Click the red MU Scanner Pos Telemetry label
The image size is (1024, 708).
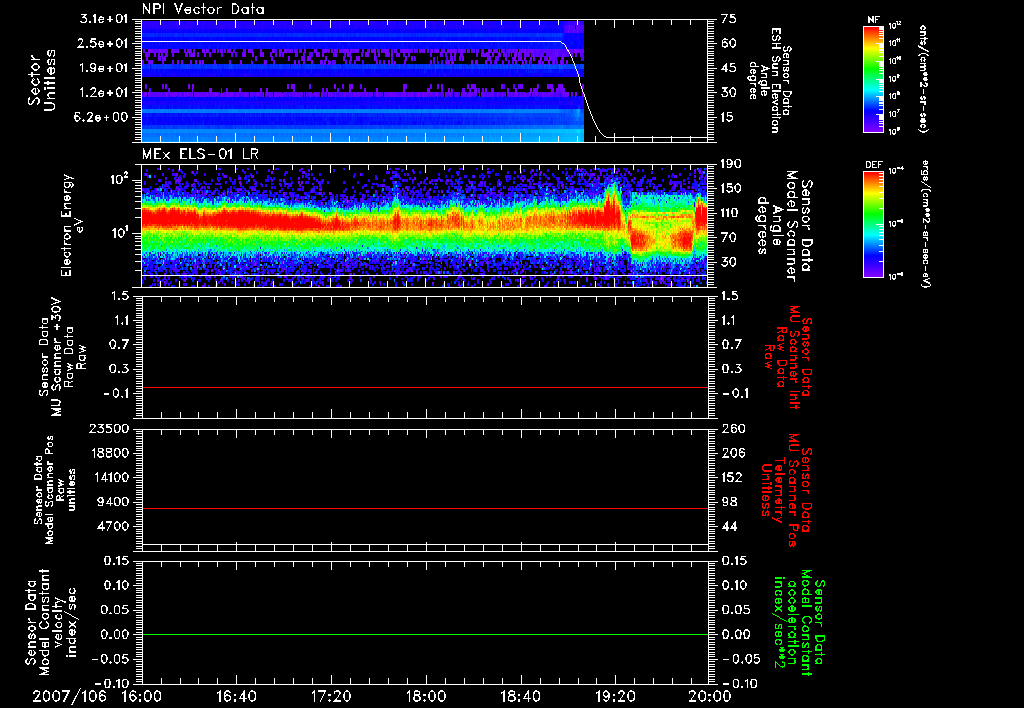coord(786,490)
